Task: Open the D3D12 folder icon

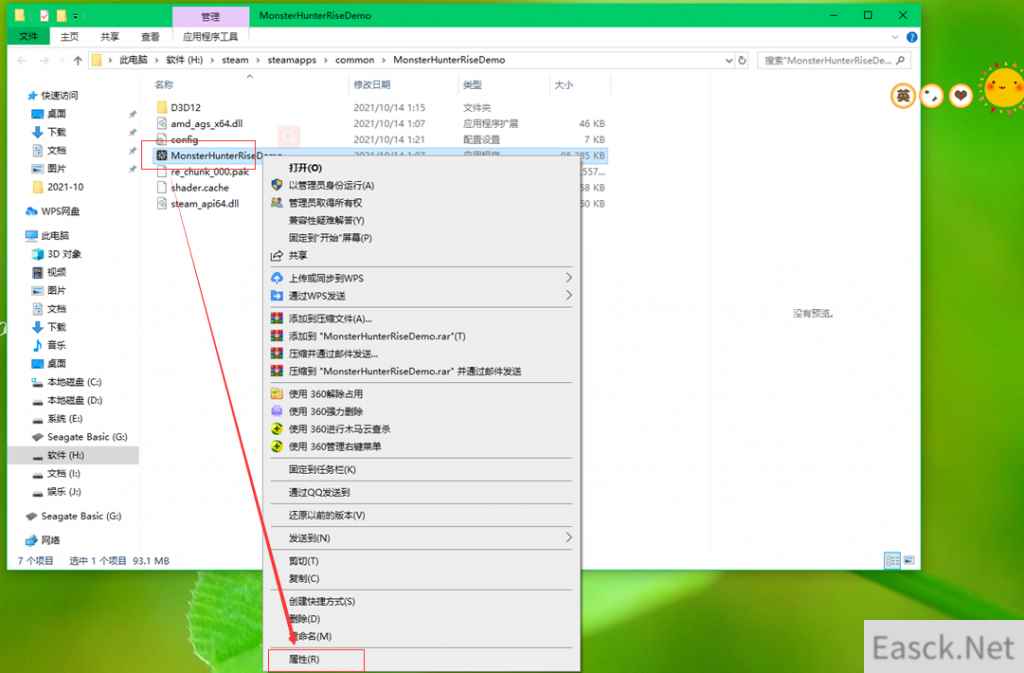Action: [x=162, y=107]
